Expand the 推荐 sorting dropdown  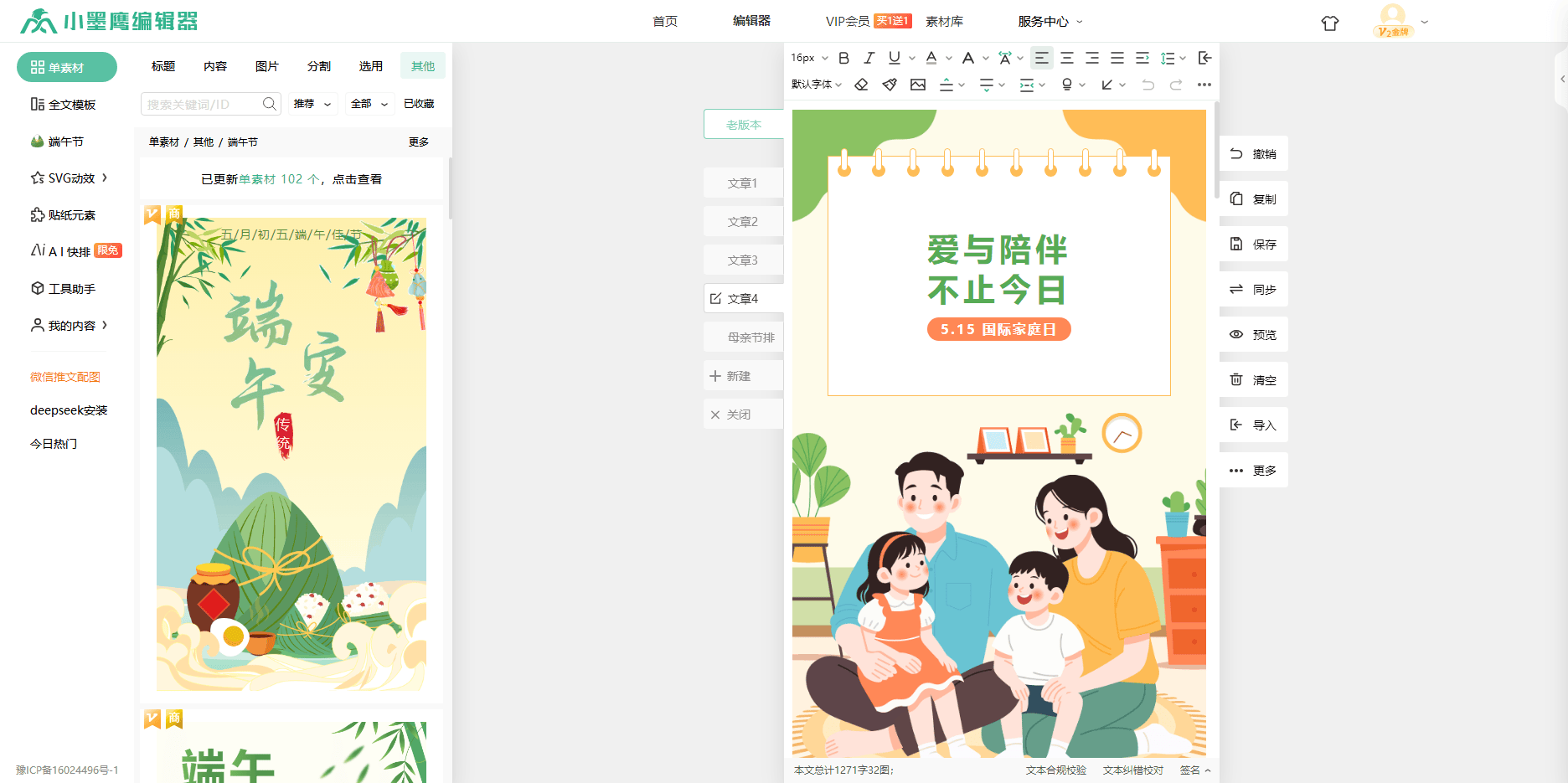[312, 104]
